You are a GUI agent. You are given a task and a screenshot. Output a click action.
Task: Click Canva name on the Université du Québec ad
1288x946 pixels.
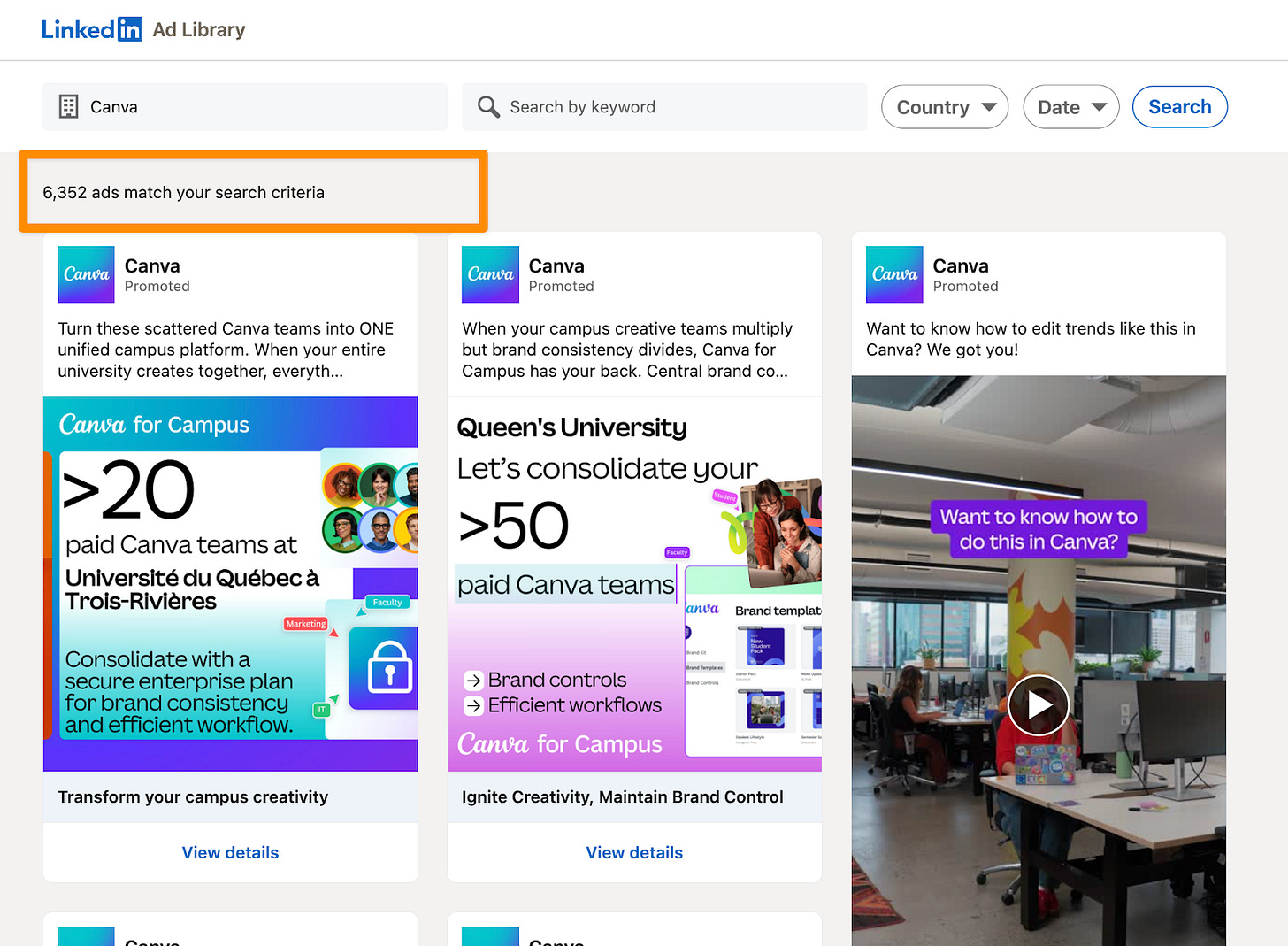click(152, 265)
